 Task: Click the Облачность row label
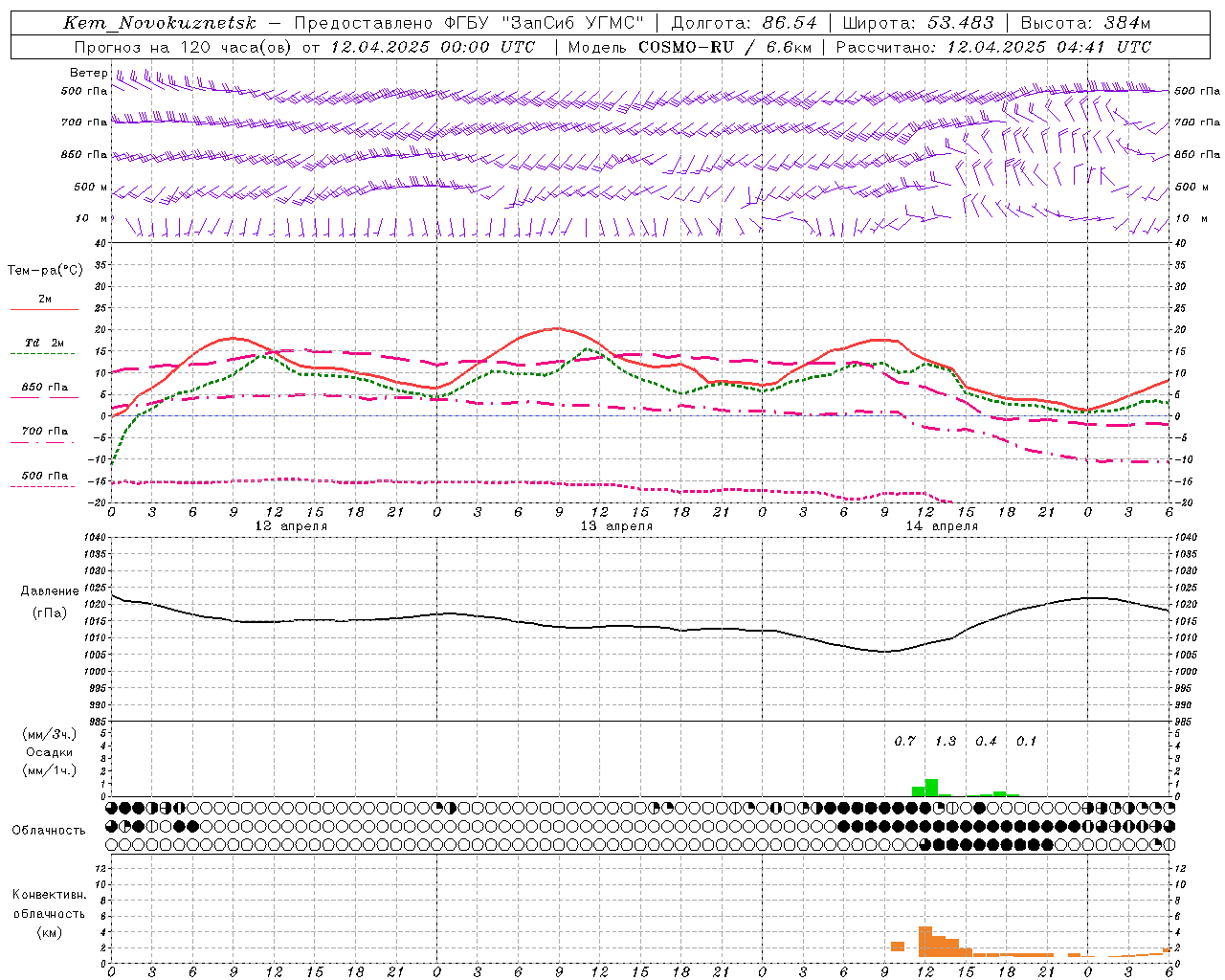click(x=49, y=830)
